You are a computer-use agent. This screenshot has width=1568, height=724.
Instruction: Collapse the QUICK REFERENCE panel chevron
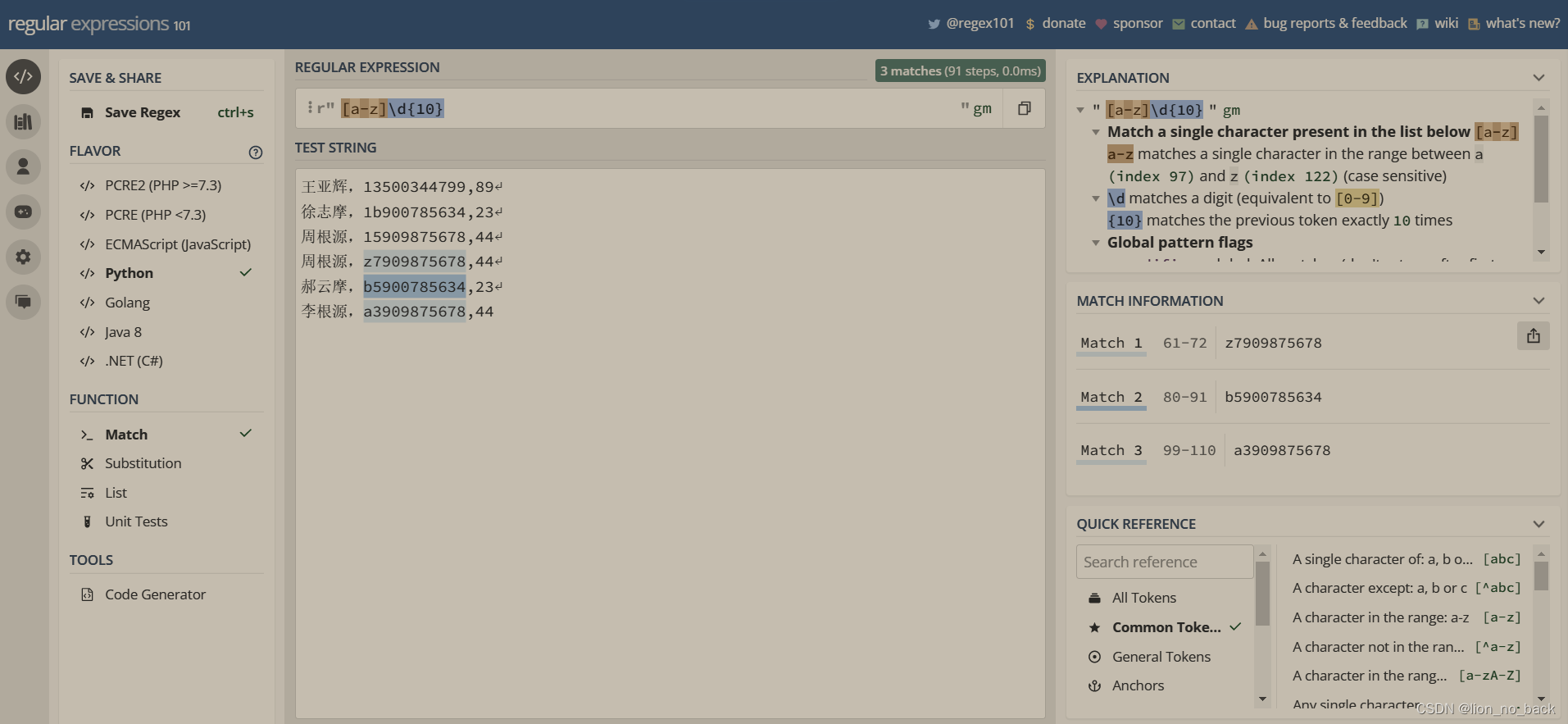point(1538,524)
